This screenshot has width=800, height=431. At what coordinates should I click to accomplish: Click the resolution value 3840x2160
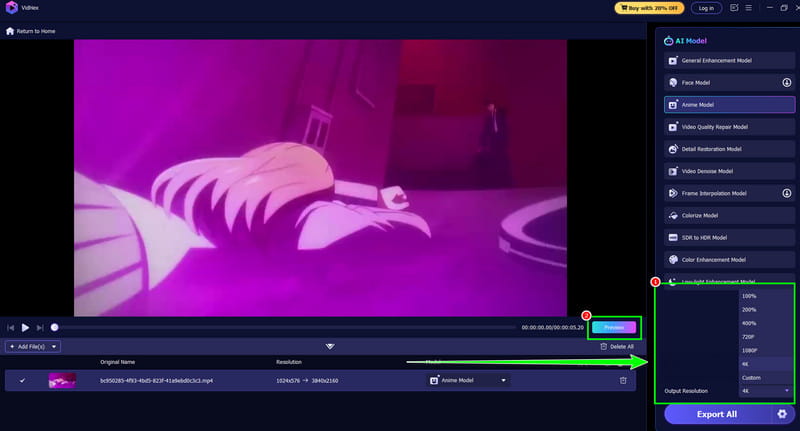coord(325,381)
